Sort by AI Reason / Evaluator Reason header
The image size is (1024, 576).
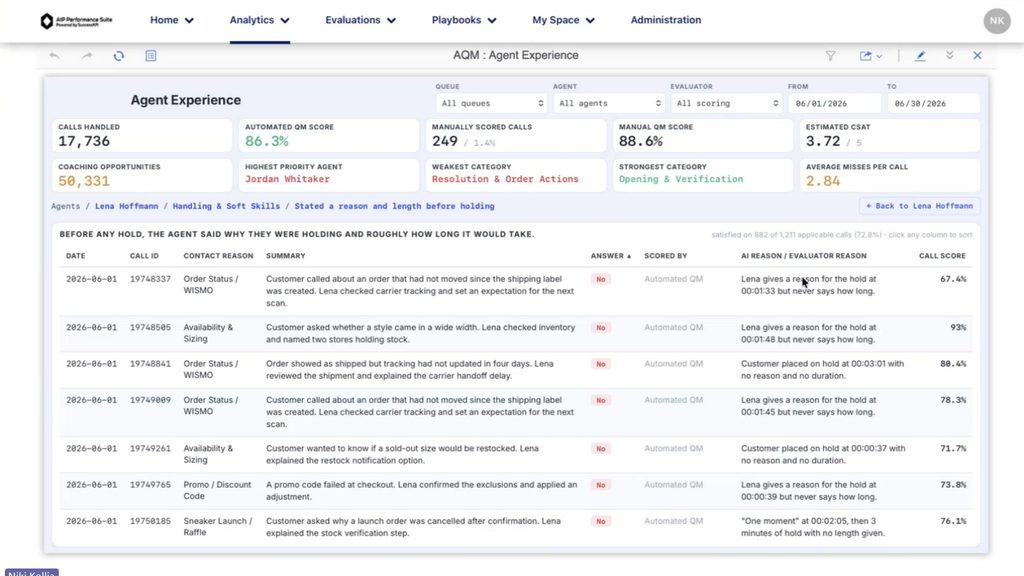tap(804, 256)
